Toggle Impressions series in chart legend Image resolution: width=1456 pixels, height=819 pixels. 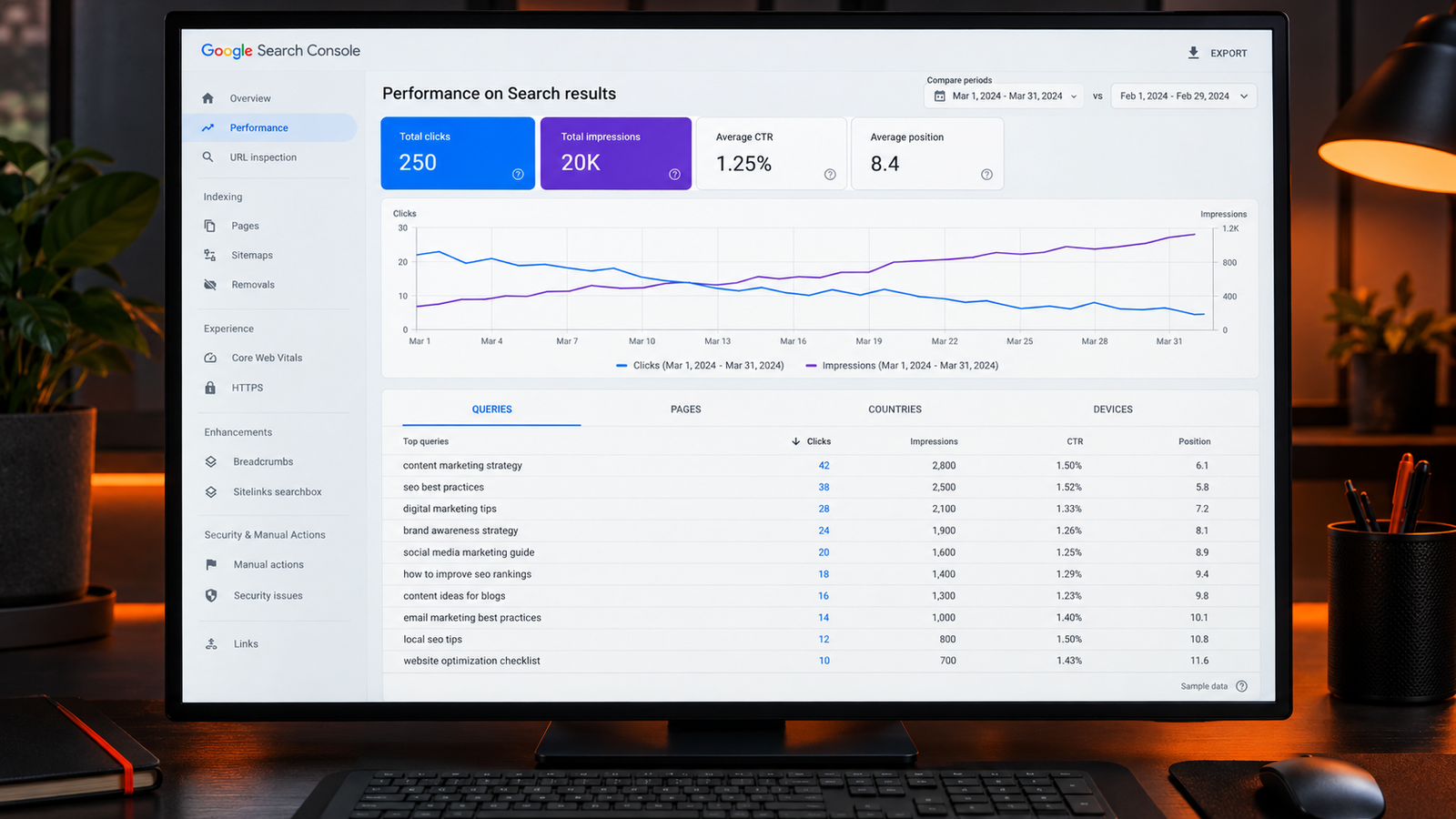[x=902, y=365]
